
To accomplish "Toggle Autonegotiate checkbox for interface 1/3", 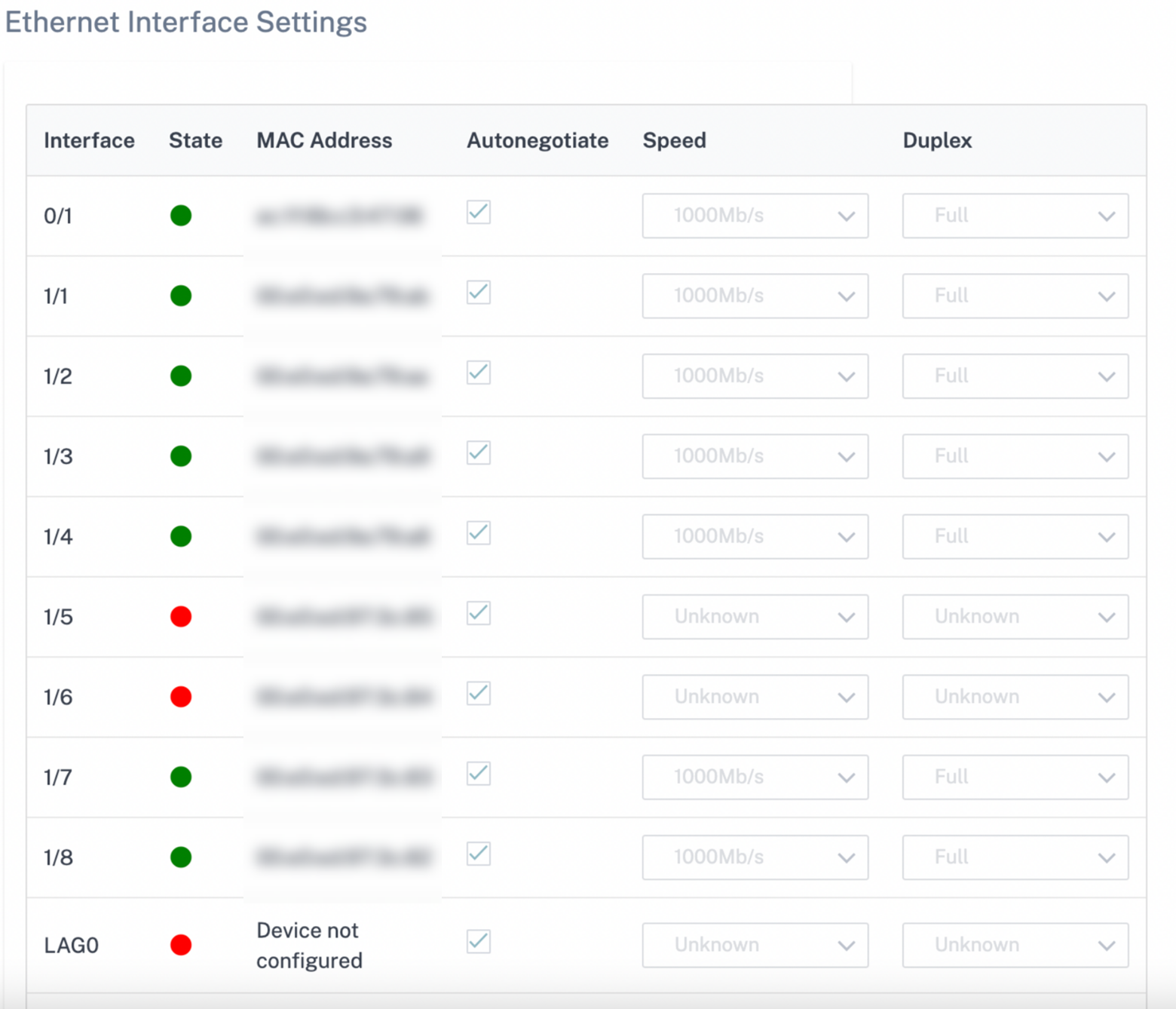I will click(x=479, y=453).
